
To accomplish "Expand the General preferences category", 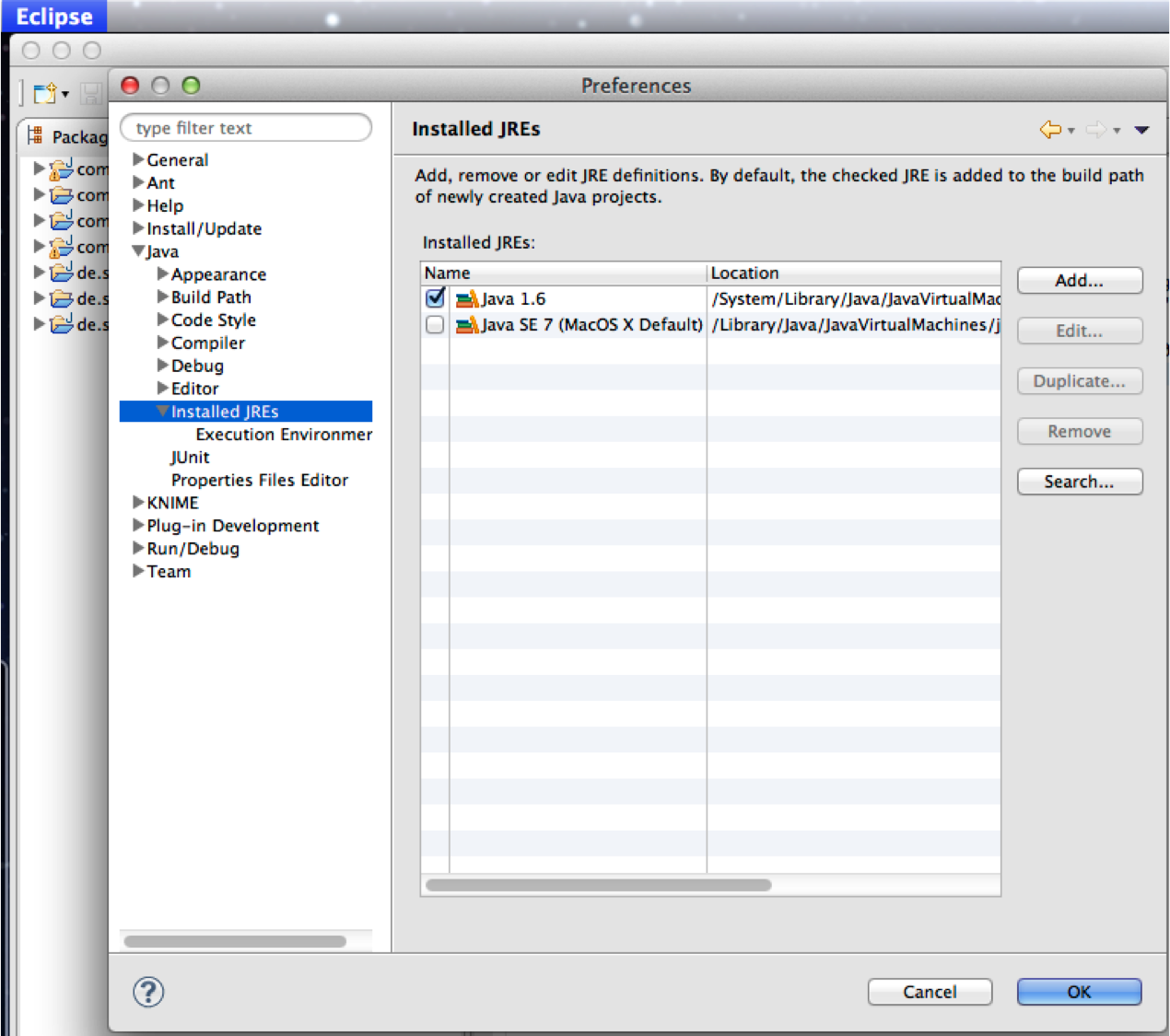I will point(138,159).
